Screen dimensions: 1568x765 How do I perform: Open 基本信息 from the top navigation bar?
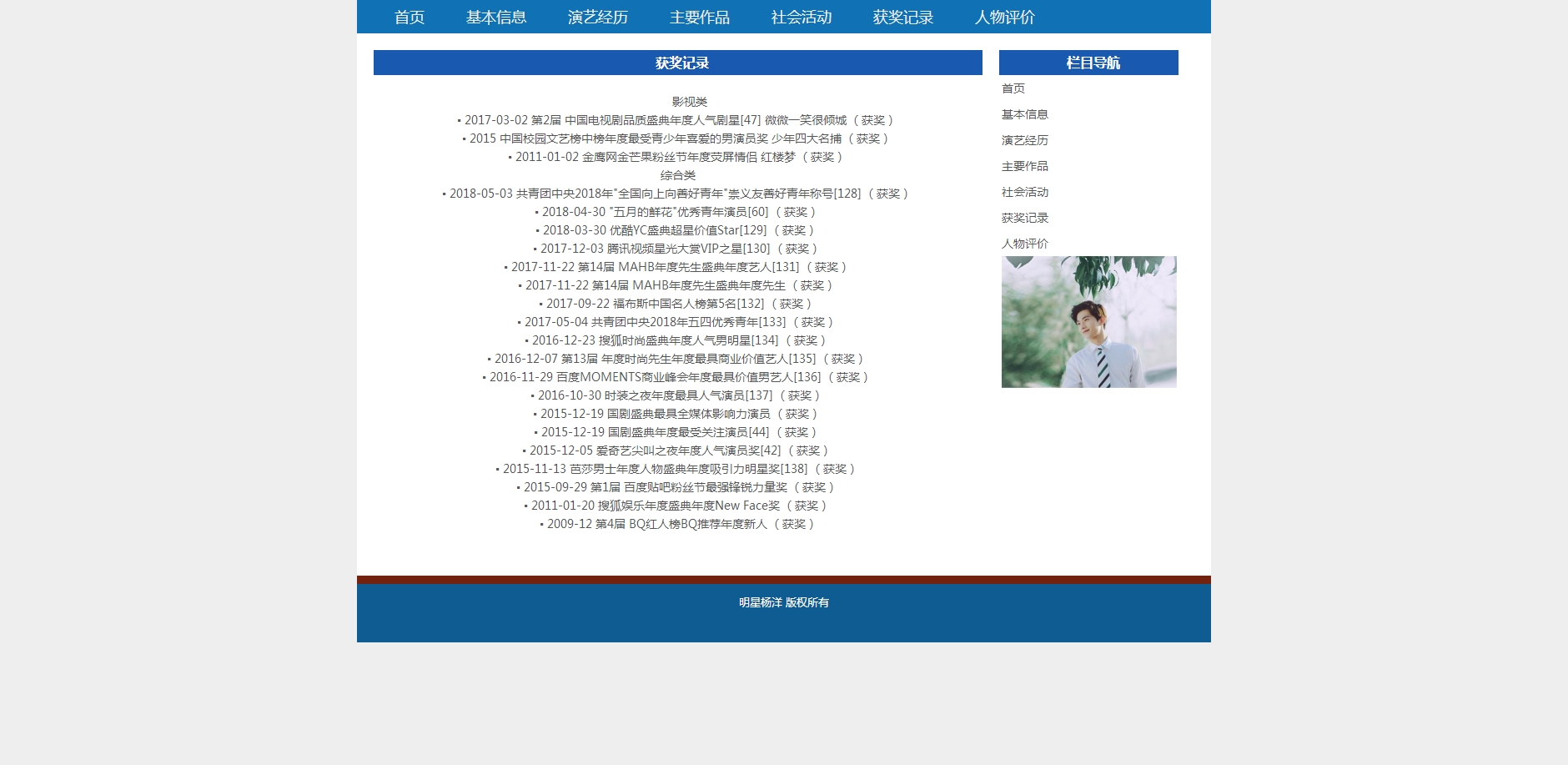(x=495, y=17)
